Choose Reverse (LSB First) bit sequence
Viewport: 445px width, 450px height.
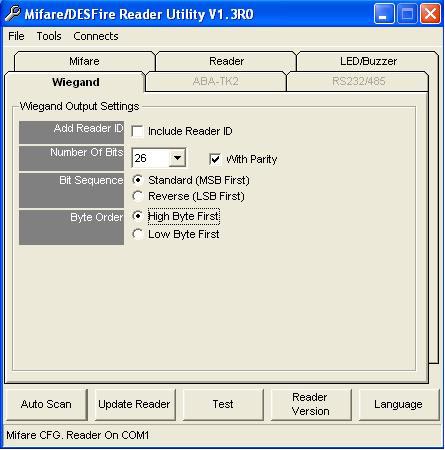click(137, 196)
